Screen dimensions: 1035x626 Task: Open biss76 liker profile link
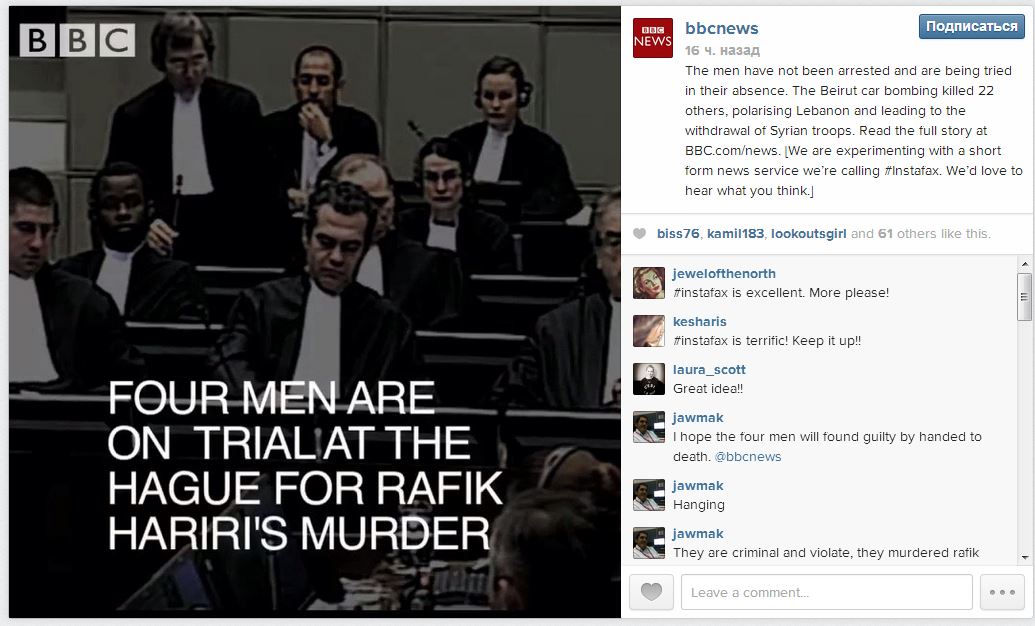click(x=678, y=234)
